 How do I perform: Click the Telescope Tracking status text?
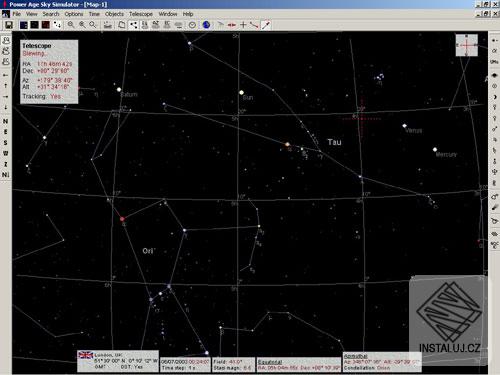pyautogui.click(x=42, y=96)
